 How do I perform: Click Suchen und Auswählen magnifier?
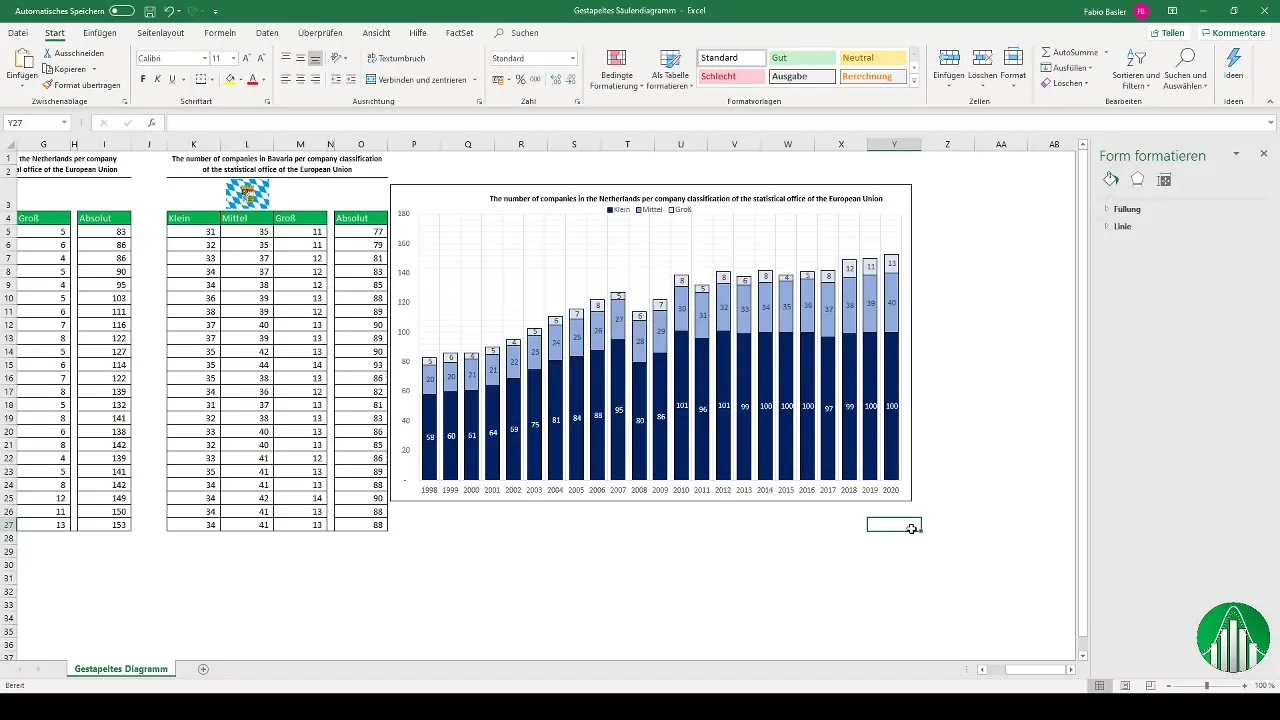click(x=1185, y=57)
